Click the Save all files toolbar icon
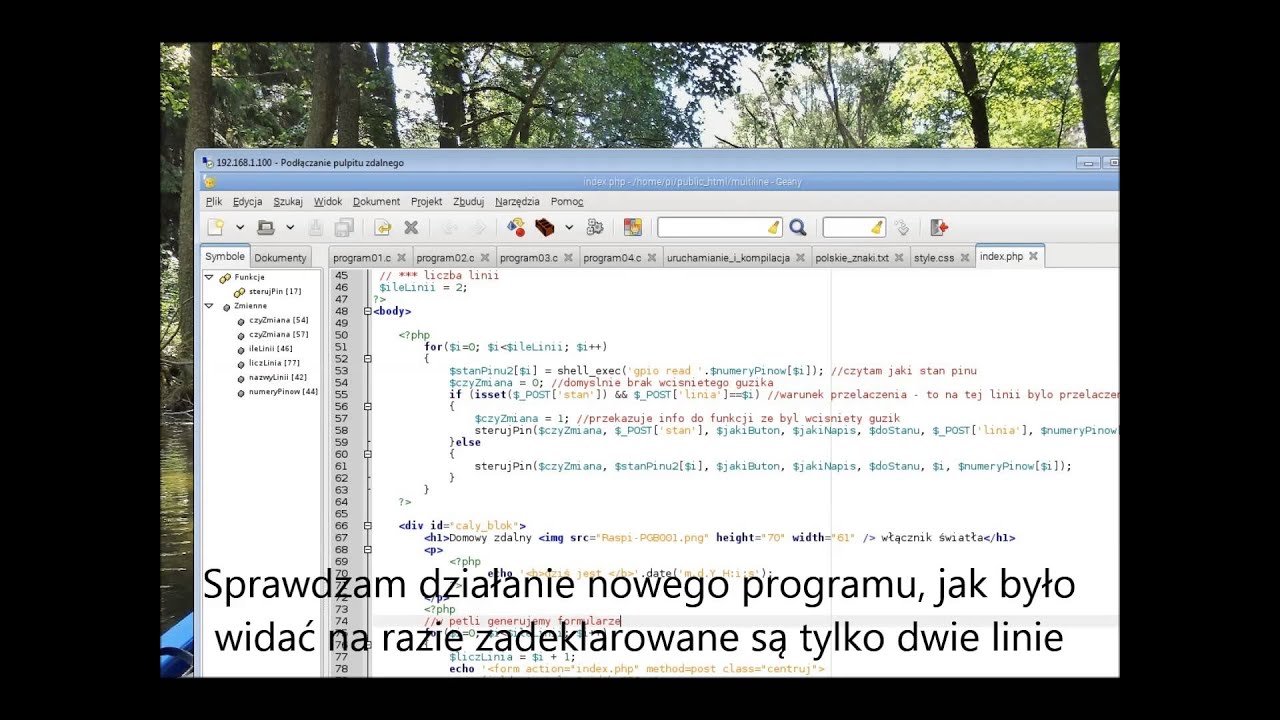Screen dimensions: 1280x720 point(344,228)
